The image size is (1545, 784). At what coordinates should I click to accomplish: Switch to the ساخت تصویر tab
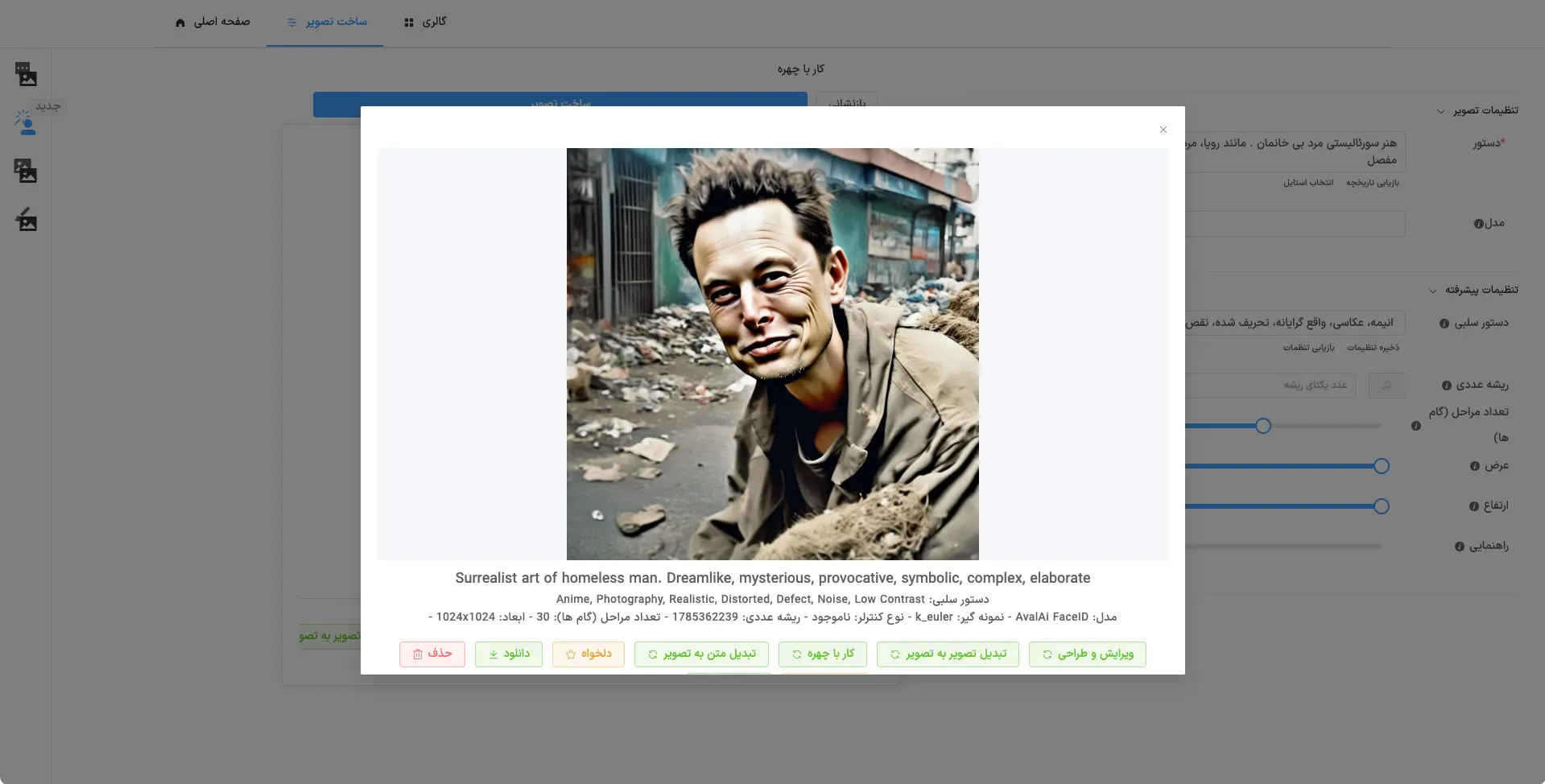click(326, 22)
